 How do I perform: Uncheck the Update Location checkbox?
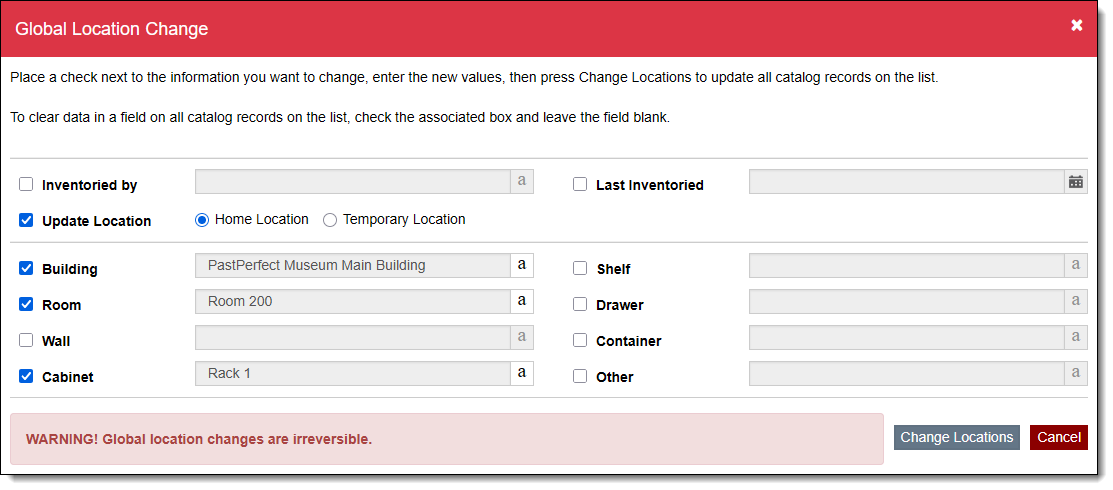[26, 220]
